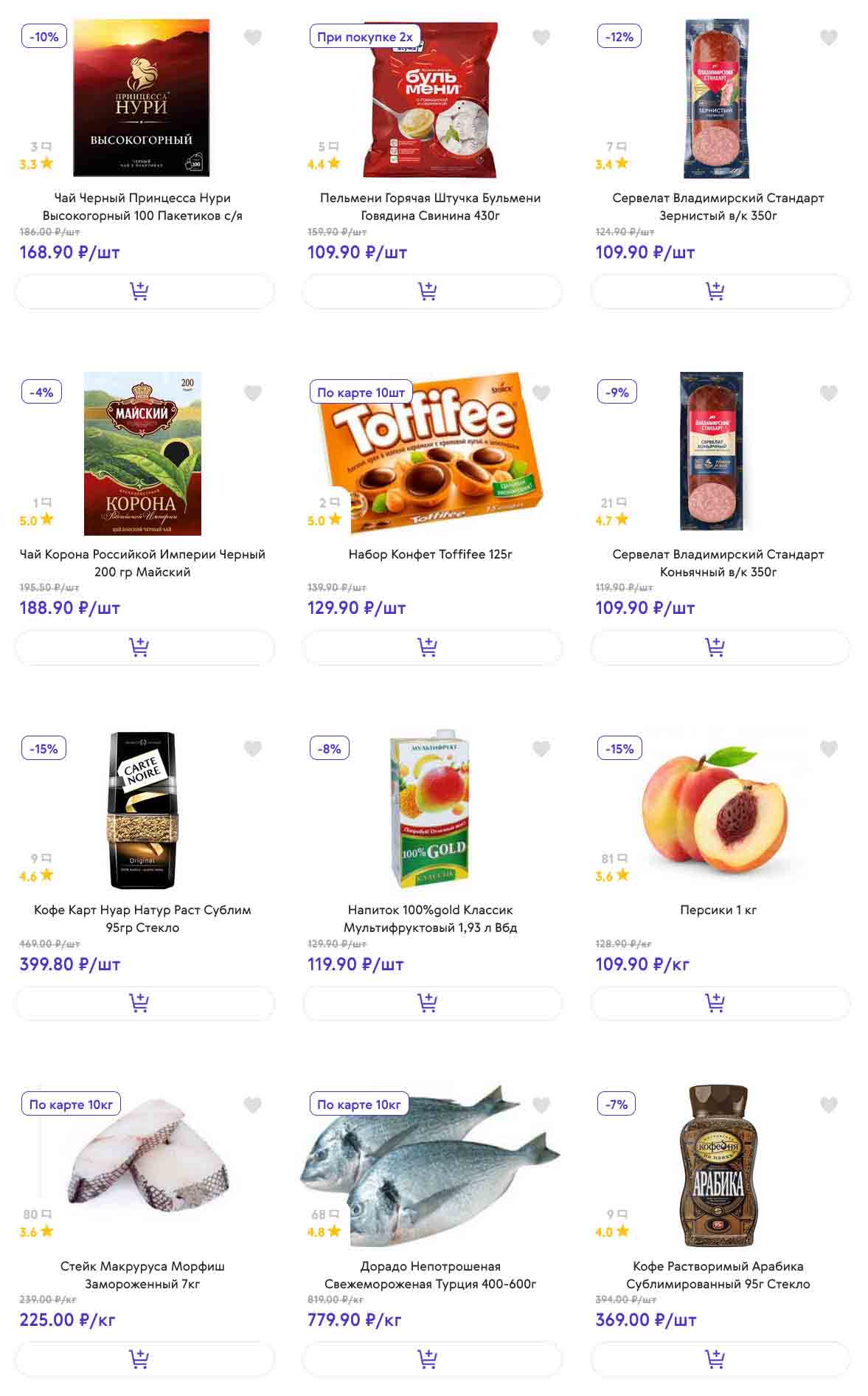
Task: Favorite the Майский Корона tea
Action: coord(253,393)
